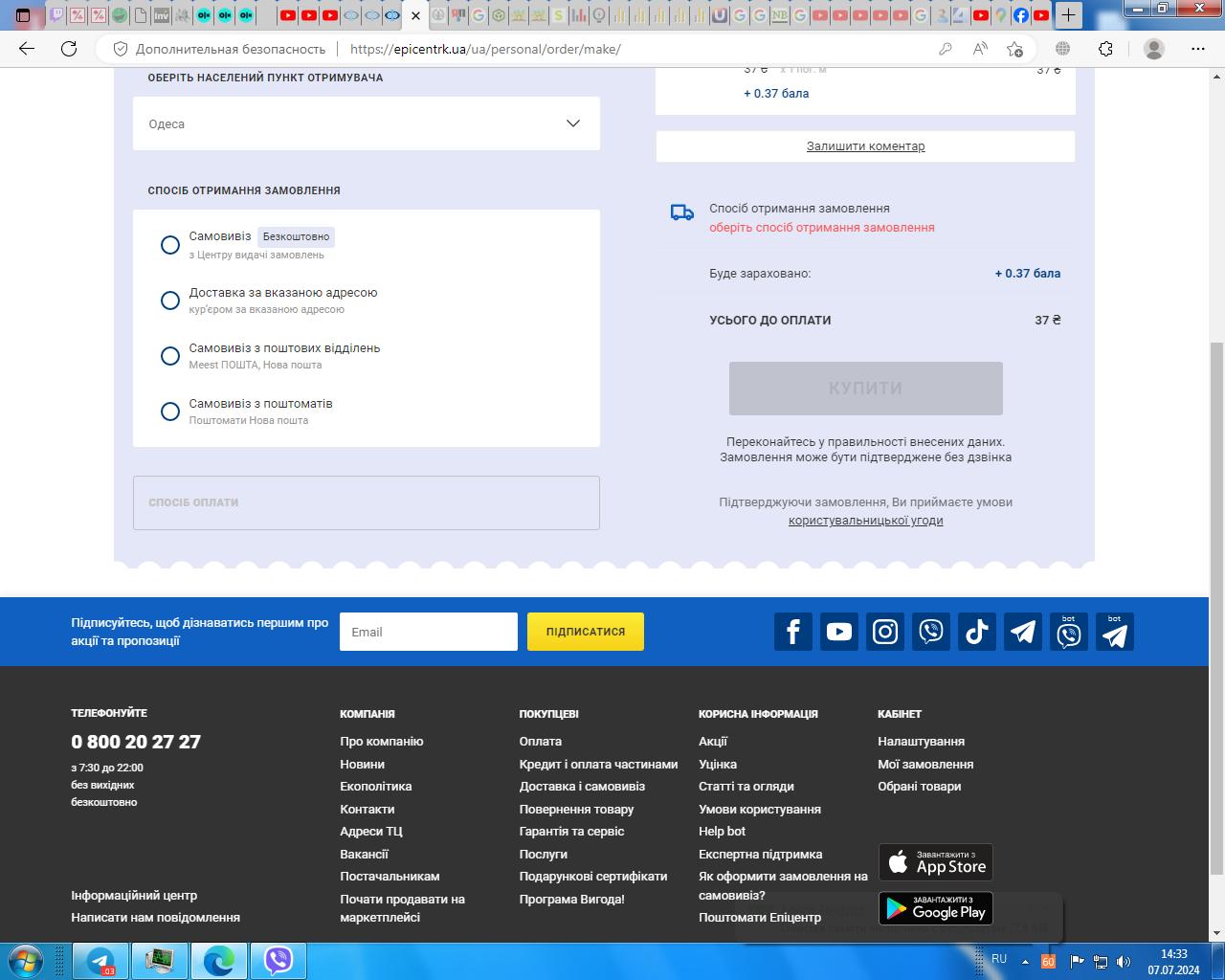This screenshot has width=1225, height=980.
Task: Open Доставка і самовивіз footer link
Action: (582, 787)
